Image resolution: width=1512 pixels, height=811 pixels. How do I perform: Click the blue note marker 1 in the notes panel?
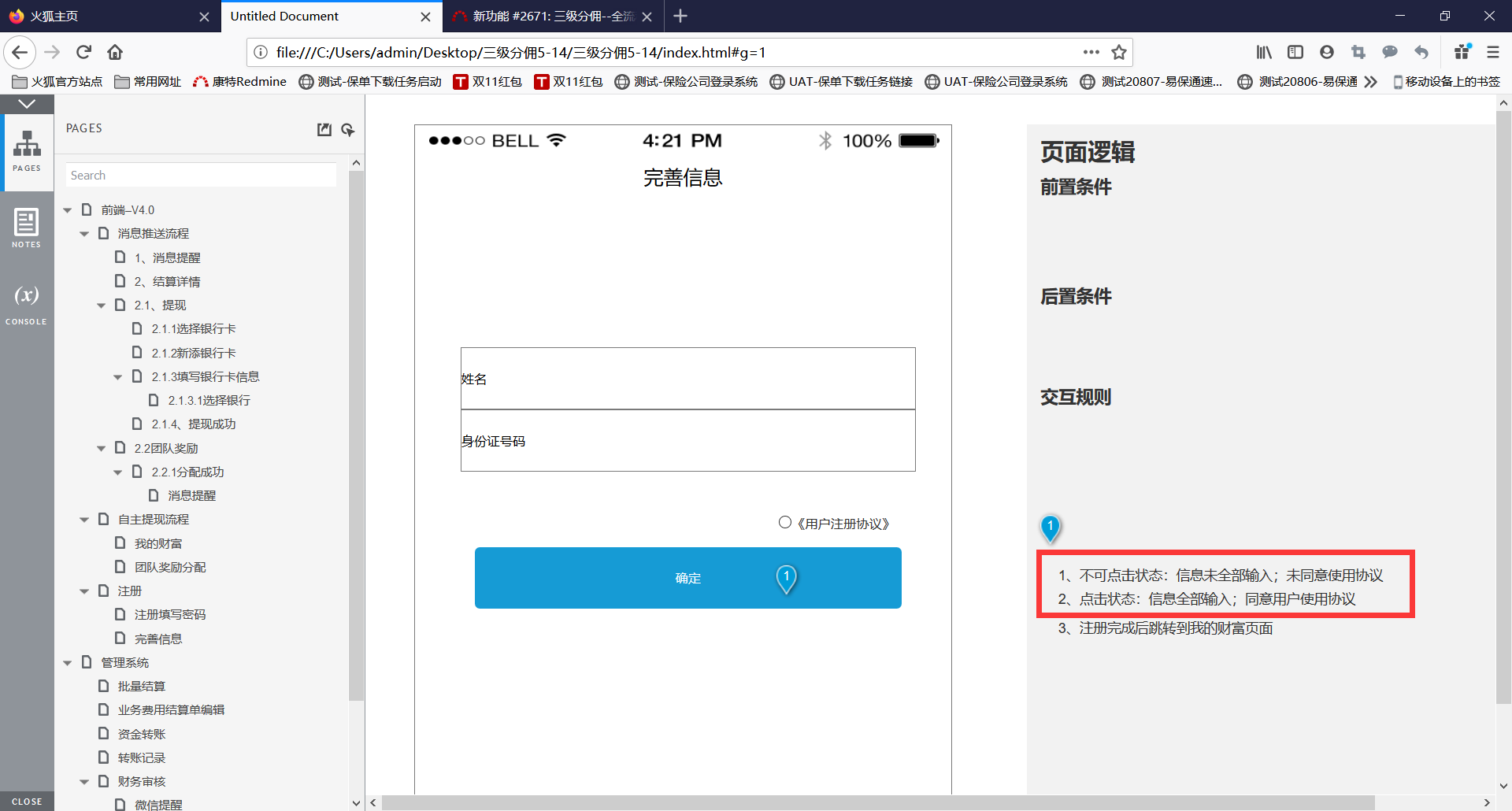tap(1050, 528)
